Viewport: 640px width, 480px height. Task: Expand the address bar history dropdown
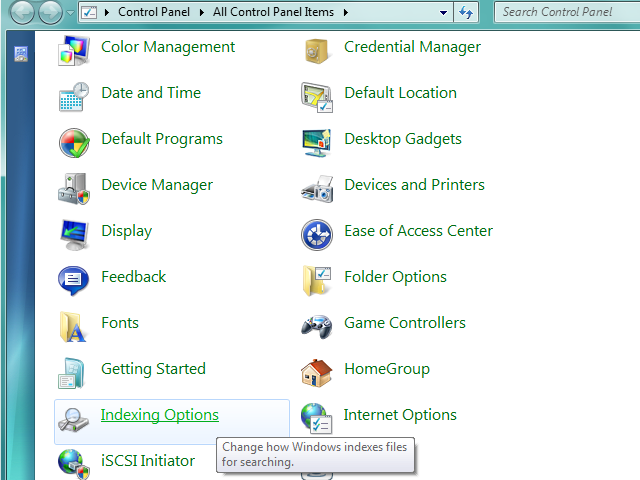click(443, 13)
